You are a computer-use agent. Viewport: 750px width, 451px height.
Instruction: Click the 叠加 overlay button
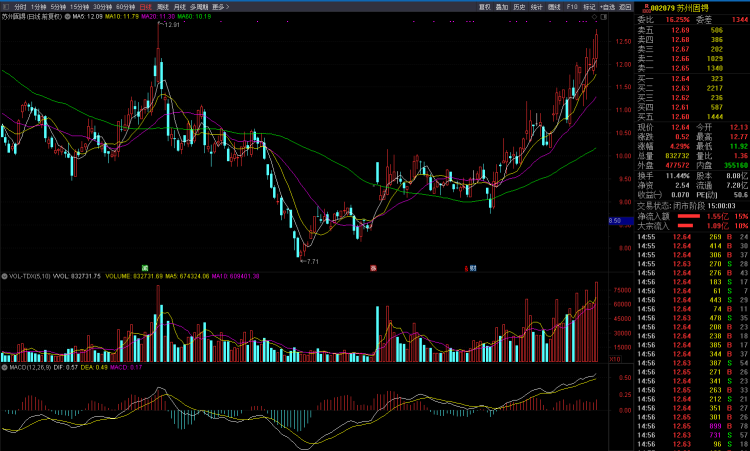(502, 7)
